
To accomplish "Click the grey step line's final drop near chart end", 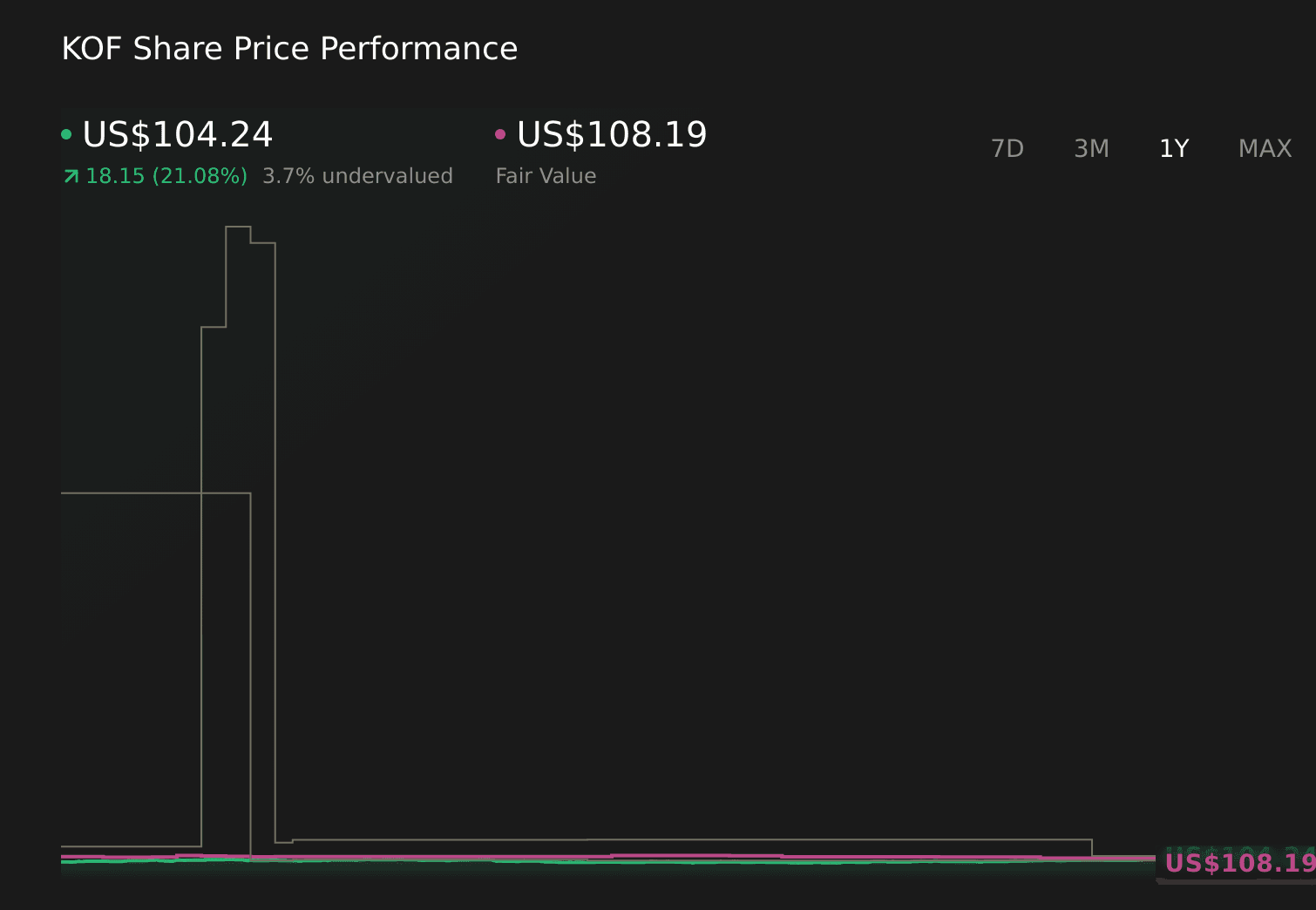I will click(x=1092, y=848).
